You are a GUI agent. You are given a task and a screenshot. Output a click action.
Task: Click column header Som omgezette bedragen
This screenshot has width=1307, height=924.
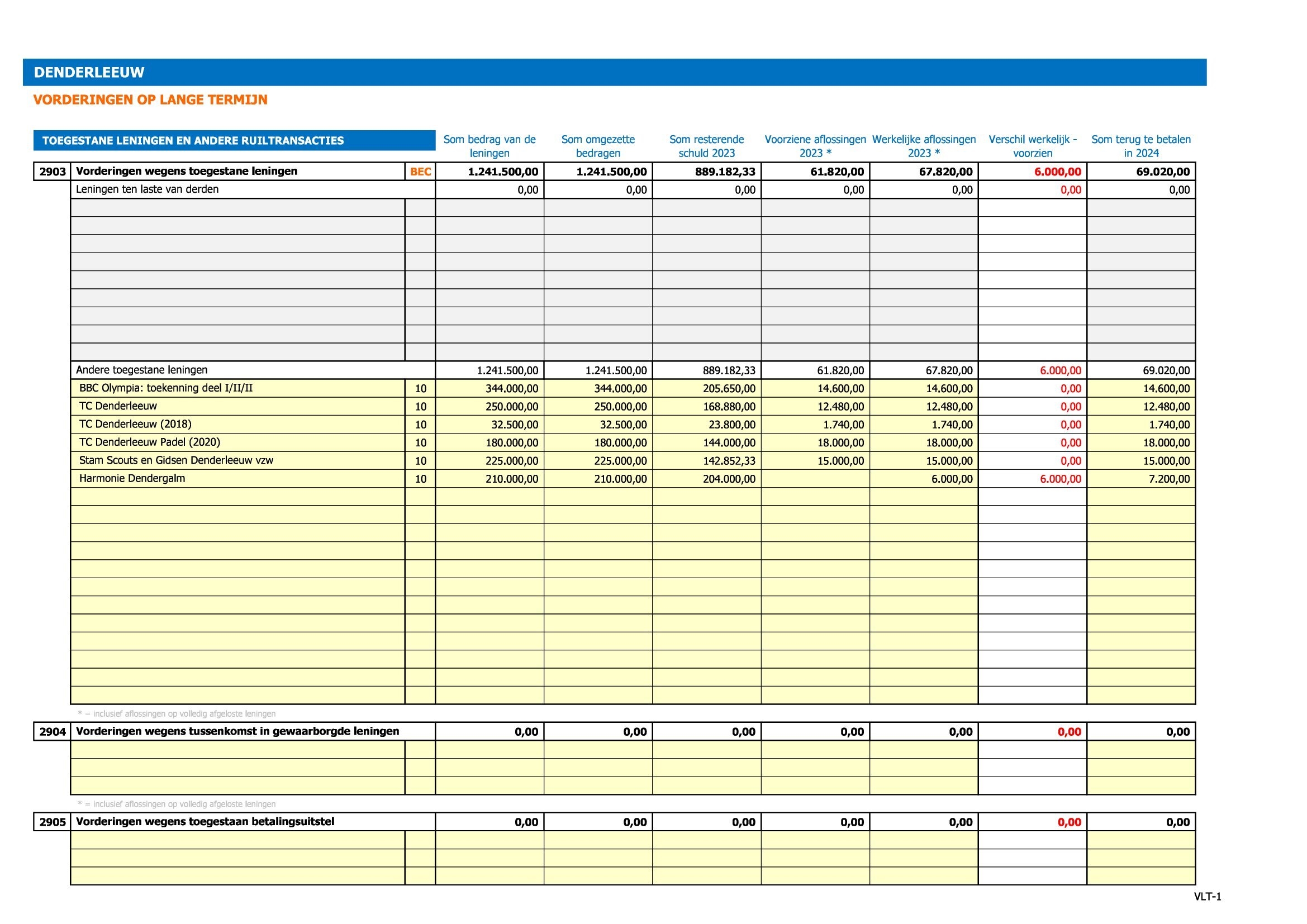click(x=598, y=146)
